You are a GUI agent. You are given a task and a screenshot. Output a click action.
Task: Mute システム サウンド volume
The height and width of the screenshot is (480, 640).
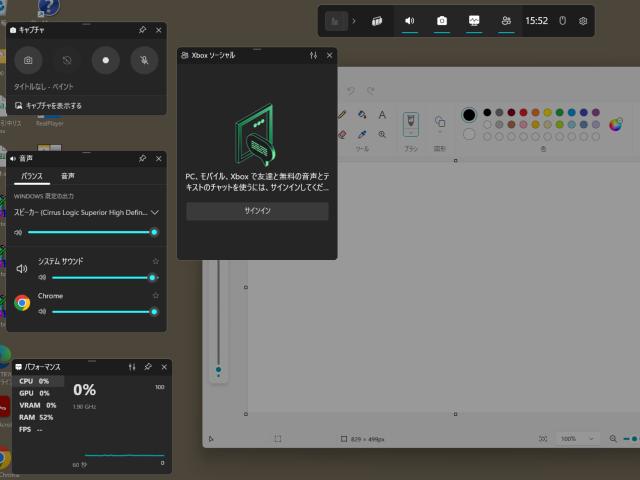[42, 278]
